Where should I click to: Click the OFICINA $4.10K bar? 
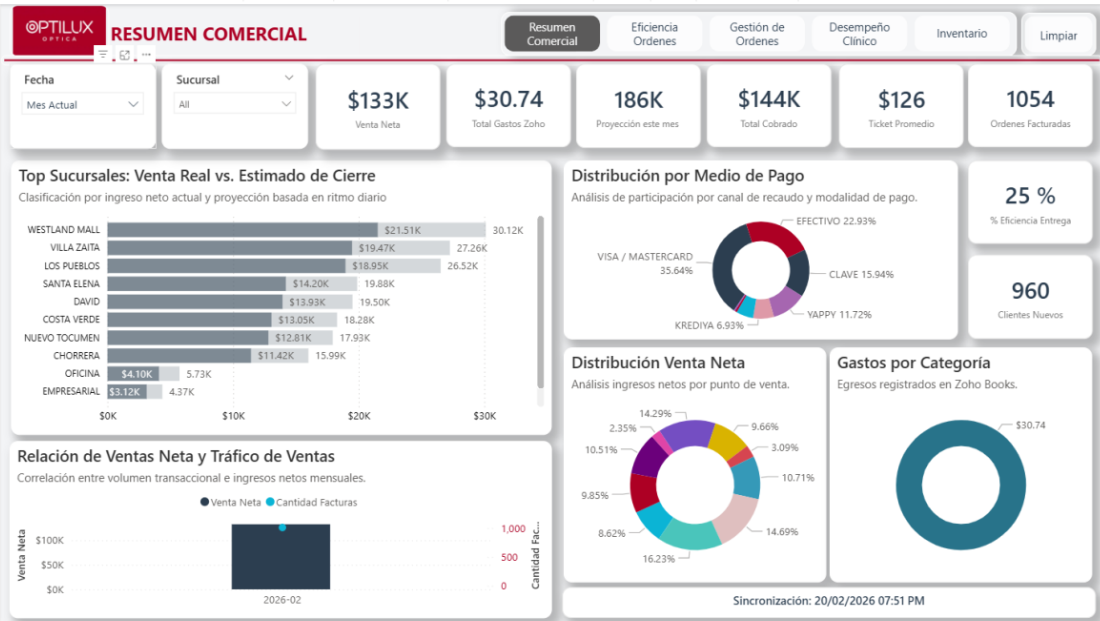click(x=133, y=374)
